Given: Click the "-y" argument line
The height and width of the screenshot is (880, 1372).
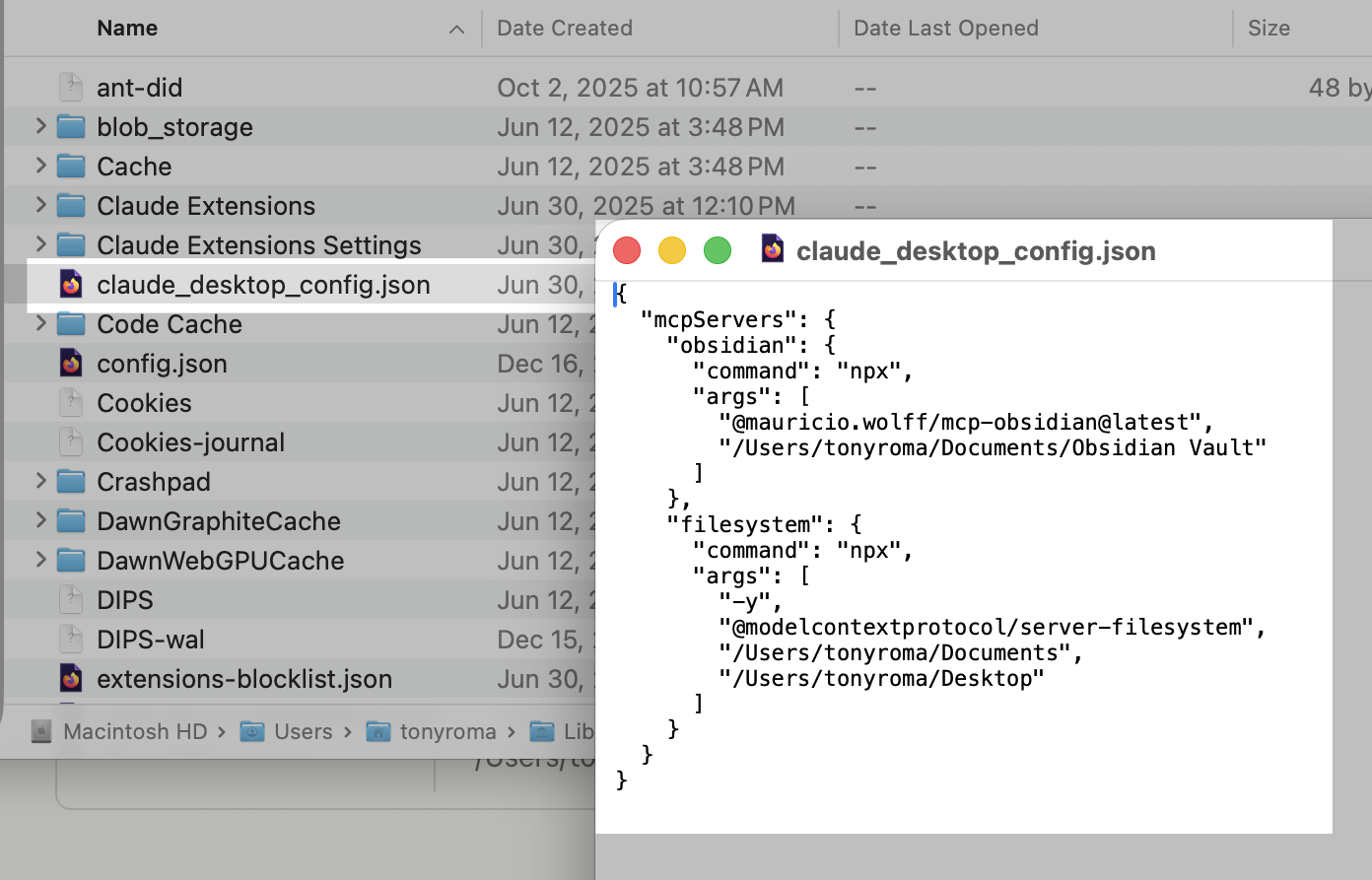Looking at the screenshot, I should click(750, 601).
